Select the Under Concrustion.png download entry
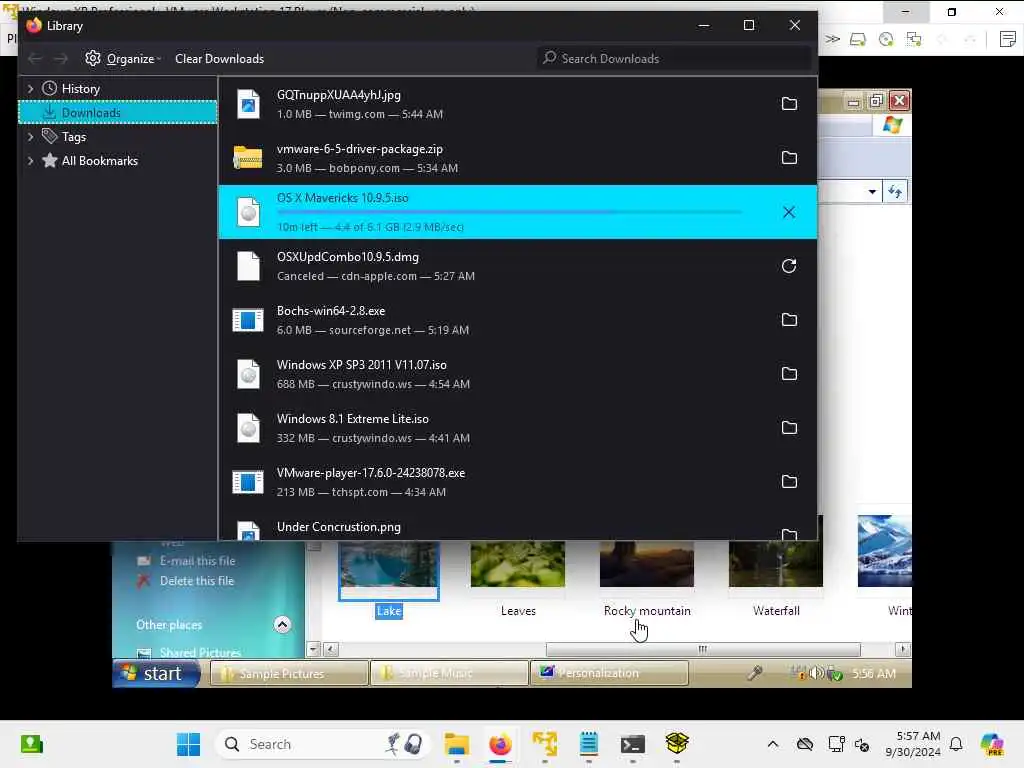 click(x=517, y=530)
